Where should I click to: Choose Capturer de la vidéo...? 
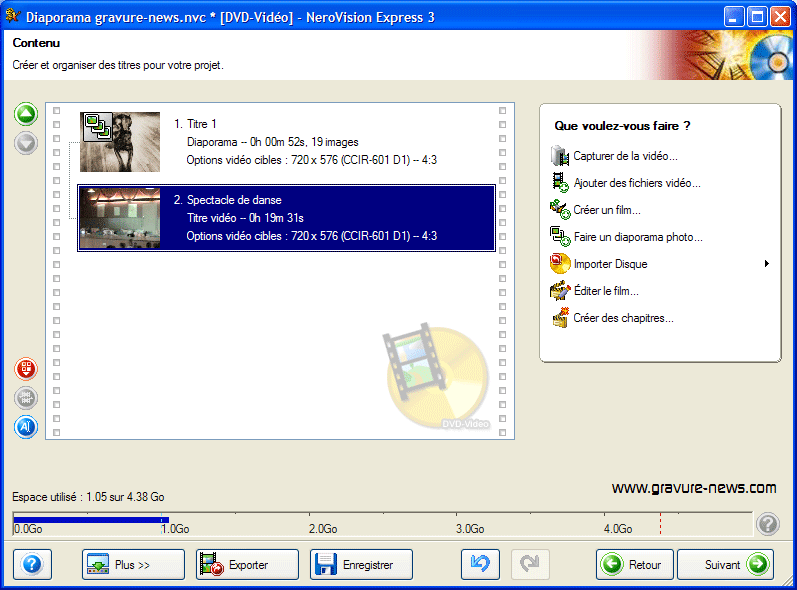pos(625,156)
